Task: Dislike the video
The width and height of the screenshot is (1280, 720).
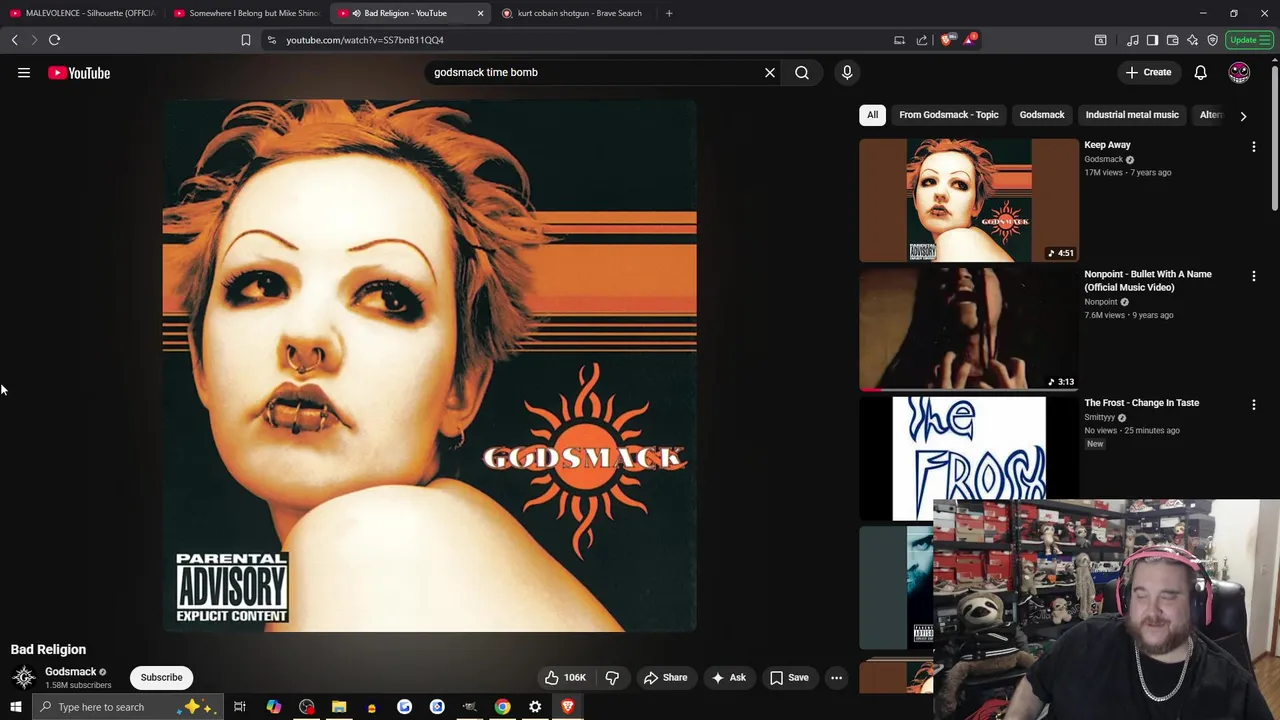Action: [x=612, y=677]
